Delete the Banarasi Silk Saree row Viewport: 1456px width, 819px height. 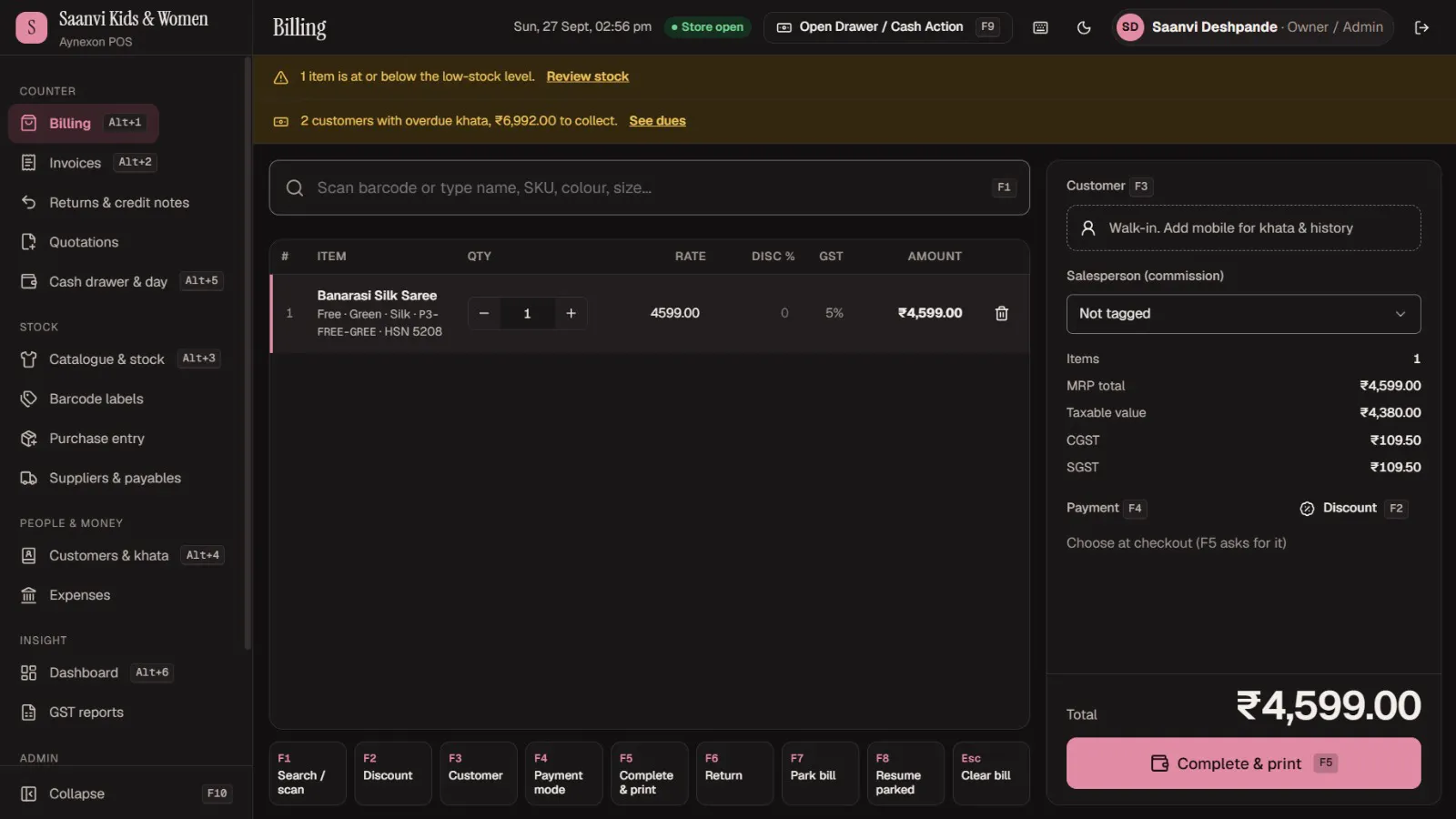pos(1001,313)
